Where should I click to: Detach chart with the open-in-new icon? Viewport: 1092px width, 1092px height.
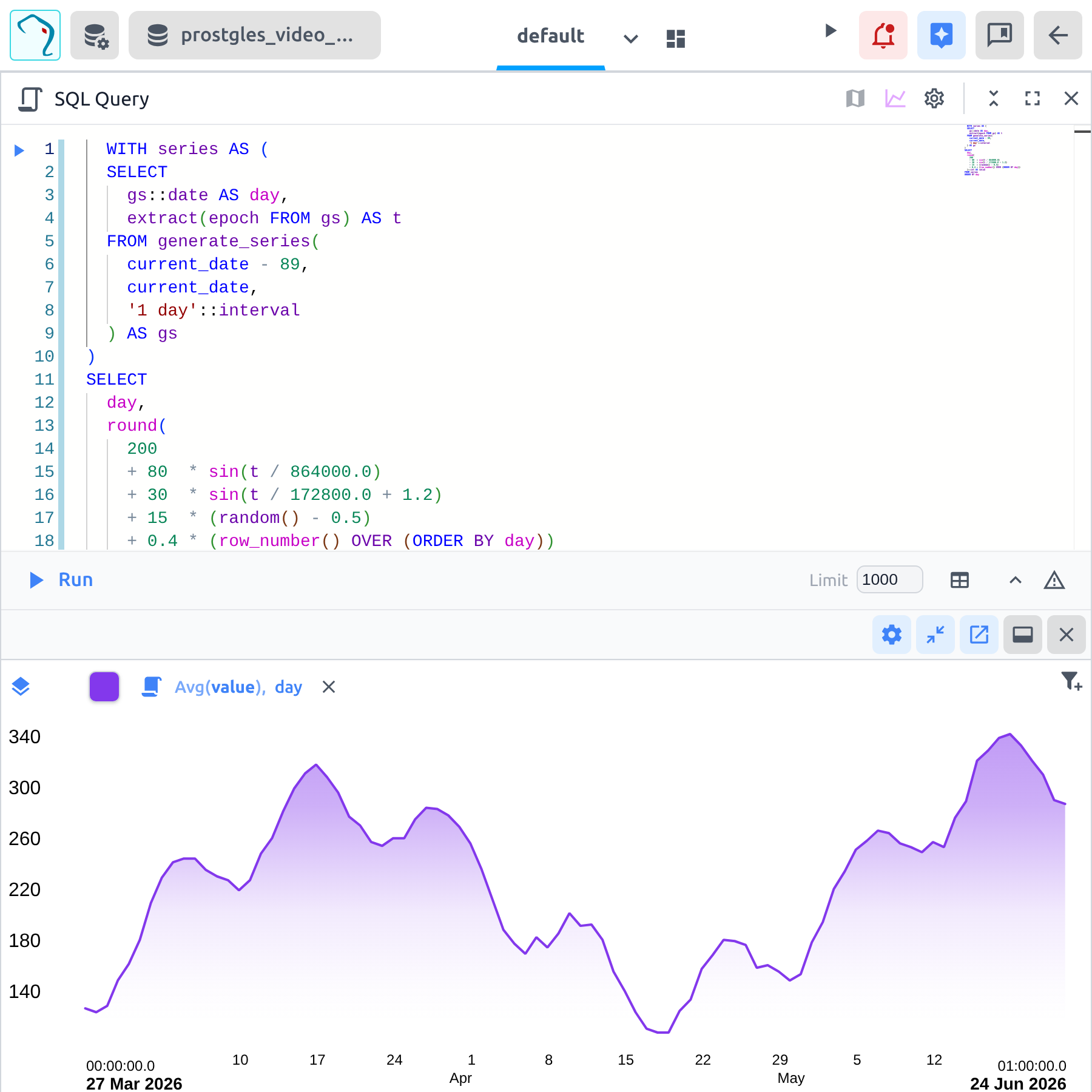pyautogui.click(x=979, y=635)
